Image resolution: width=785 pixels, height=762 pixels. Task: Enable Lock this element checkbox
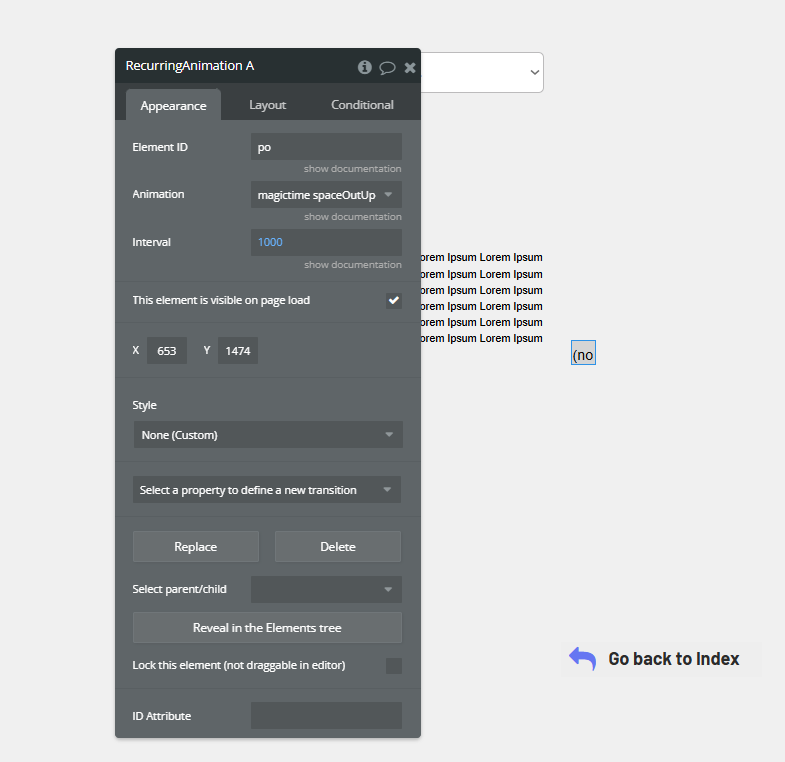click(x=394, y=666)
